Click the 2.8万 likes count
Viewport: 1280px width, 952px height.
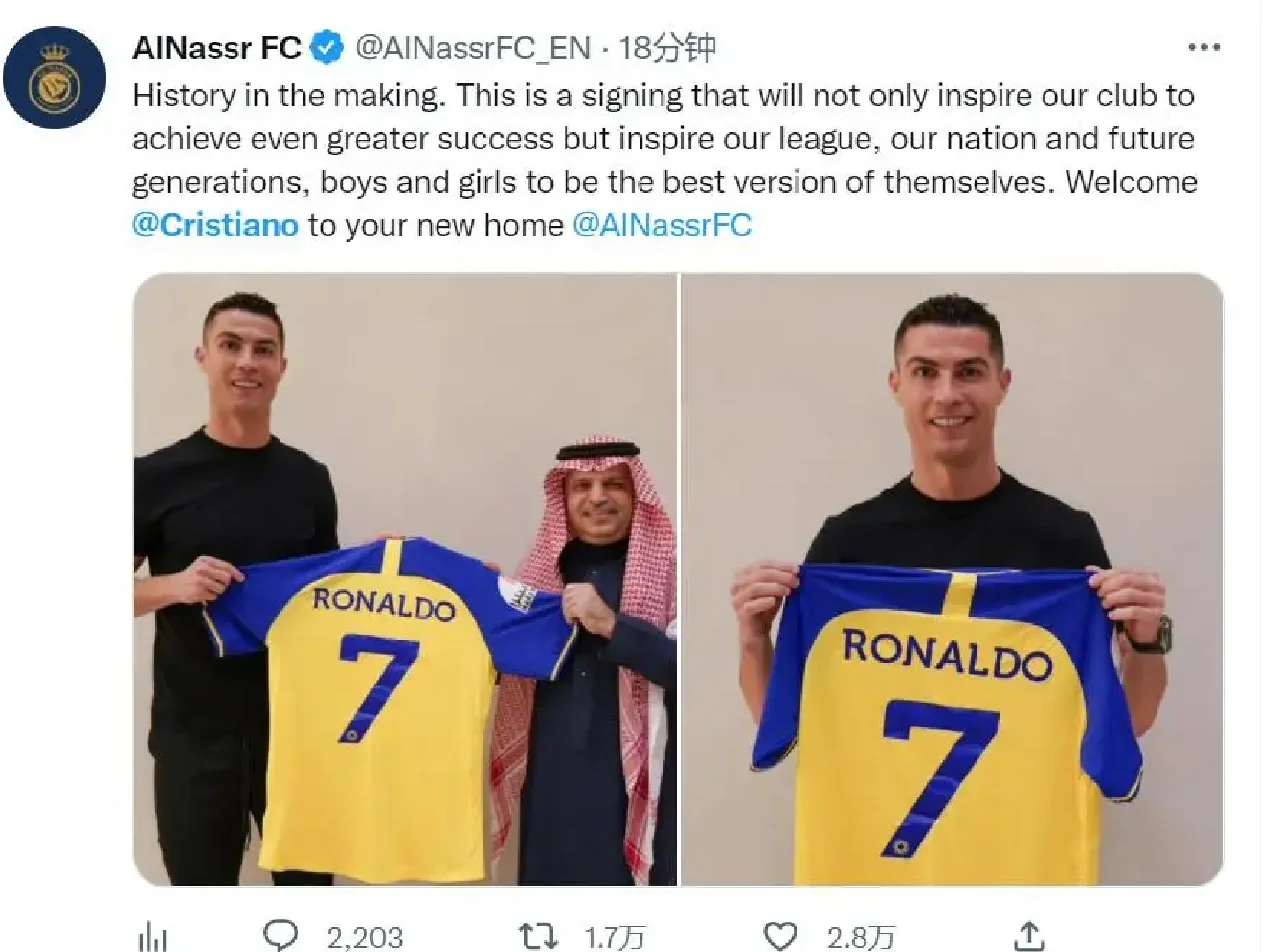click(860, 937)
